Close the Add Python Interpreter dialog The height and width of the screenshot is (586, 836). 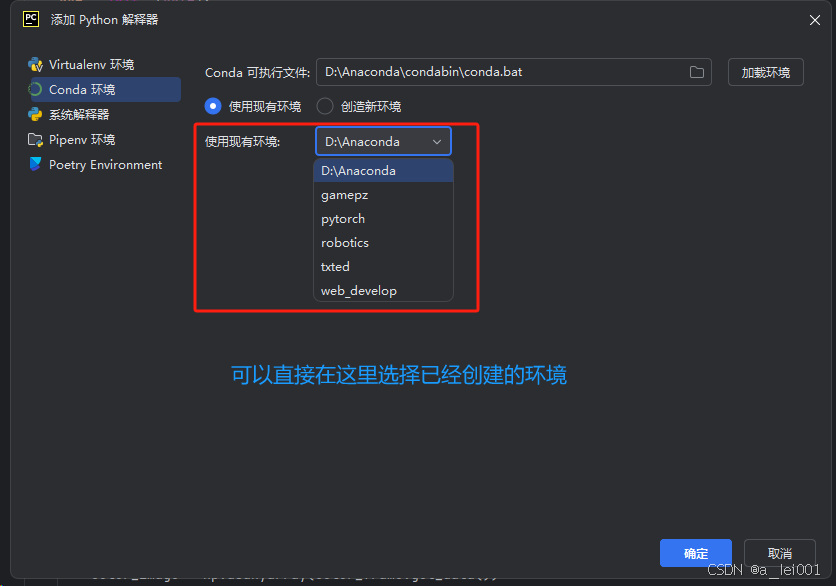pyautogui.click(x=814, y=20)
